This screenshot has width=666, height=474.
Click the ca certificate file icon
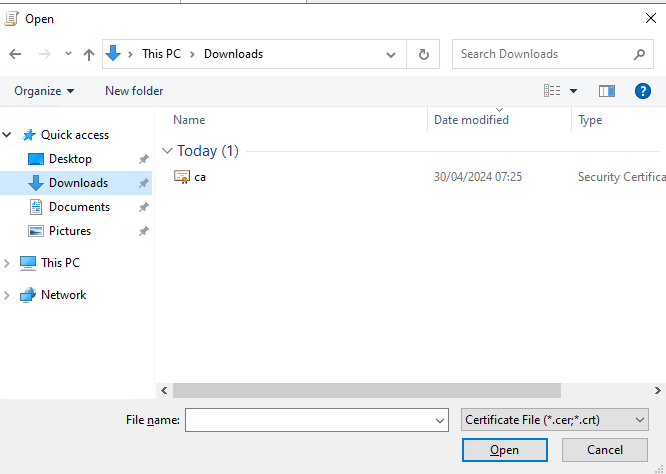pos(181,177)
